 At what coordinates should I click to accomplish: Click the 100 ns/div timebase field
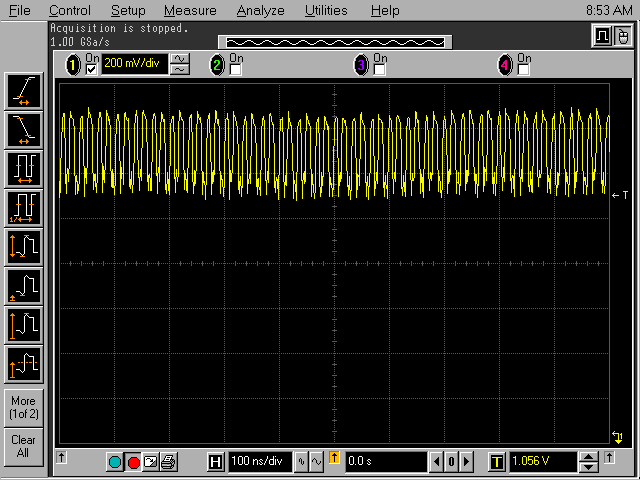pos(259,462)
